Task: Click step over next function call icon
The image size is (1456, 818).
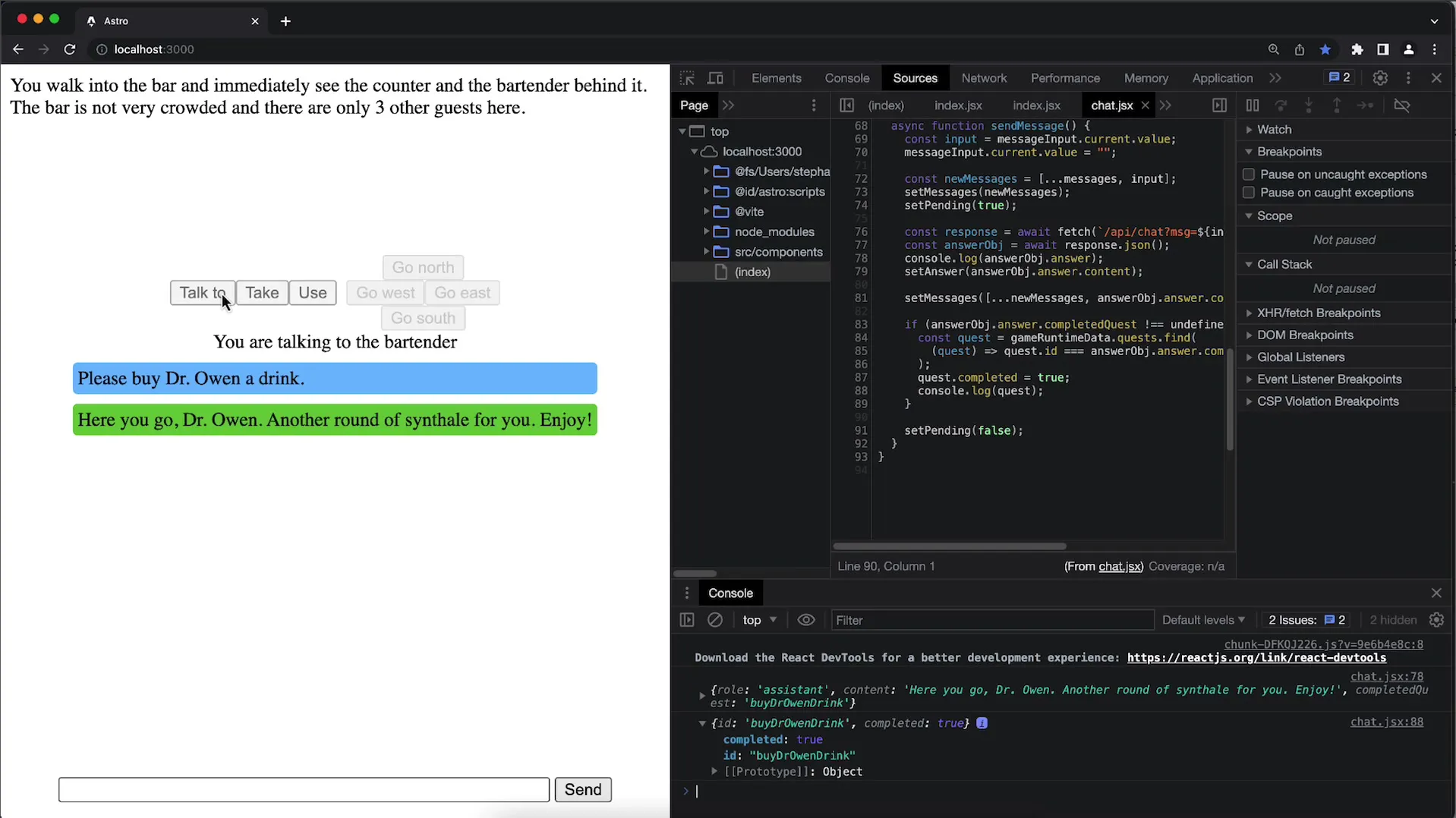Action: pos(1281,105)
